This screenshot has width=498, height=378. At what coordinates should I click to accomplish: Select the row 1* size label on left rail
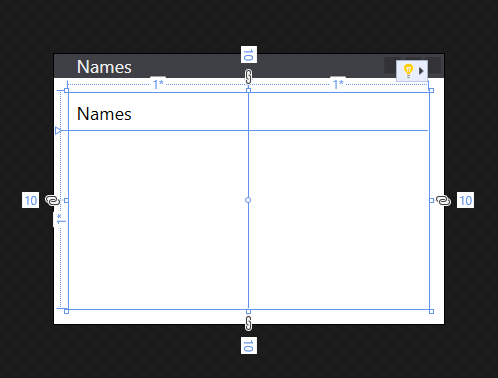(x=60, y=219)
